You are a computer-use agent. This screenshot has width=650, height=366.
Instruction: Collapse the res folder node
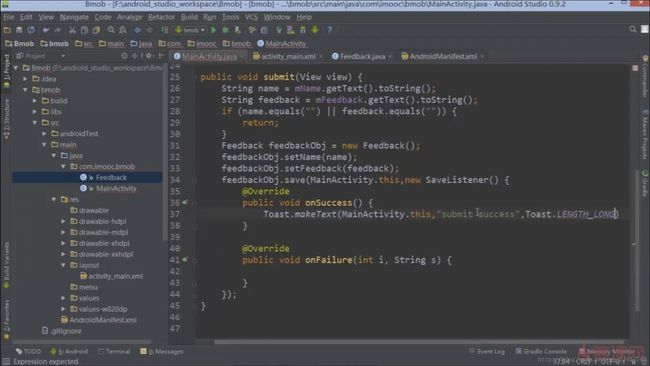54,199
